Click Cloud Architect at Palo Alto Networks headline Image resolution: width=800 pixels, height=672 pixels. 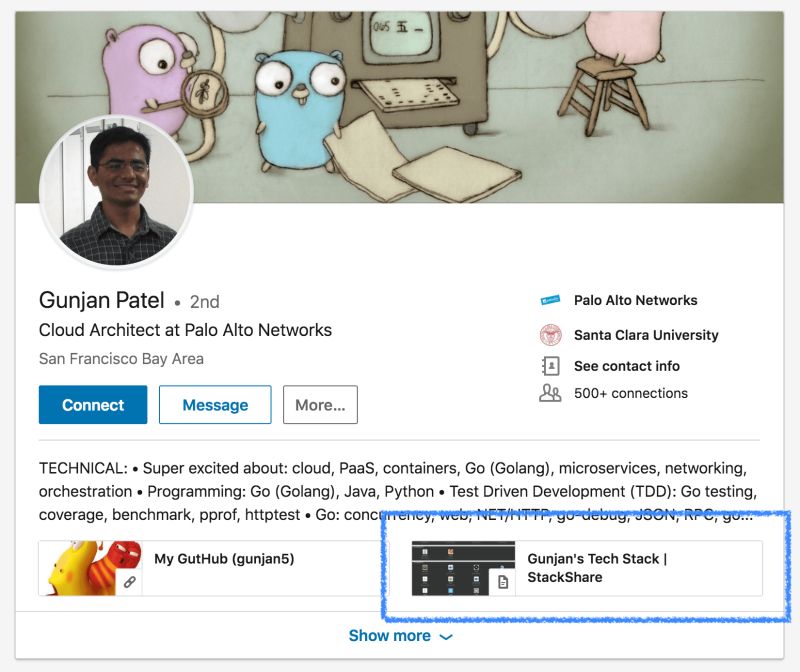click(185, 330)
